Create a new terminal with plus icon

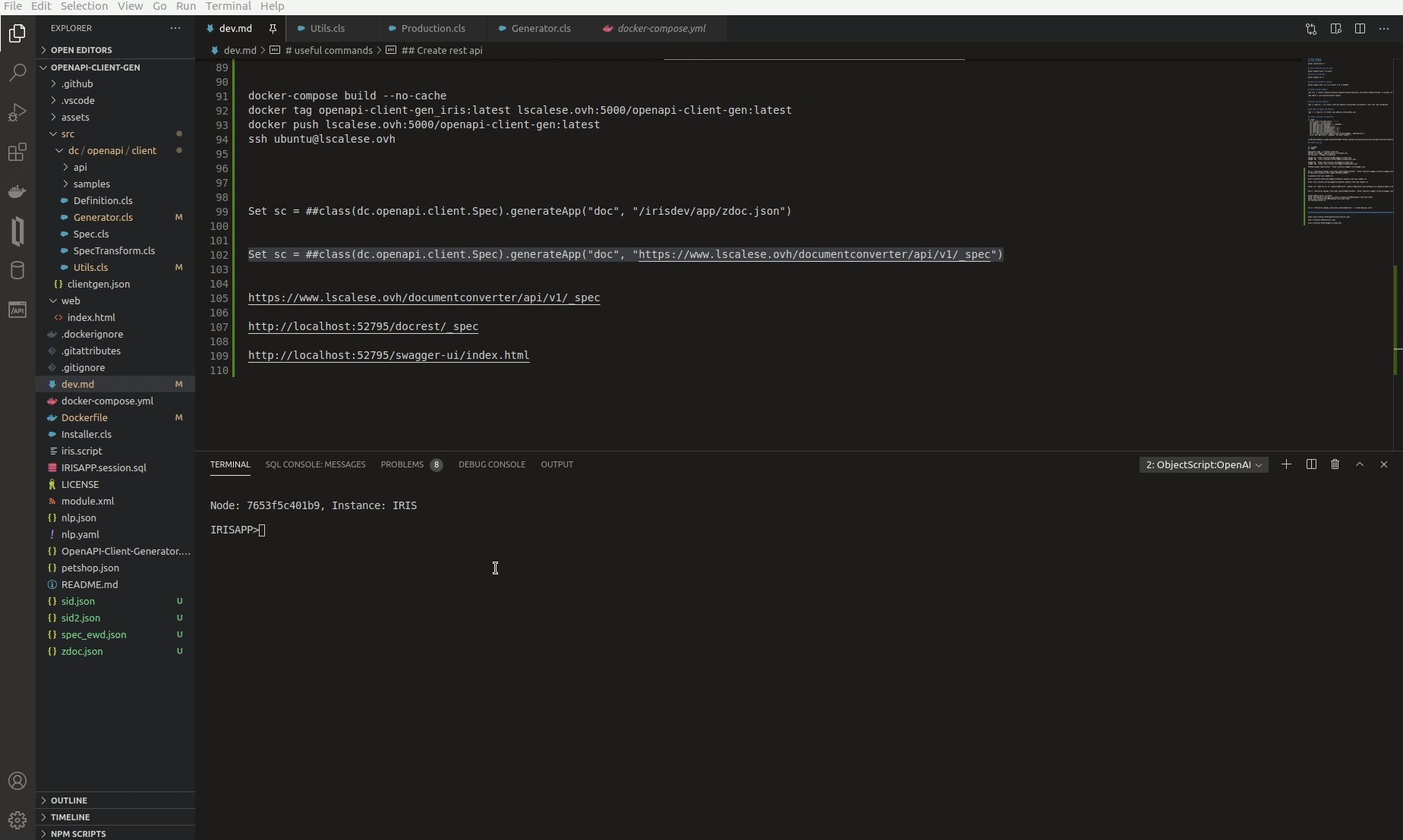(1286, 464)
